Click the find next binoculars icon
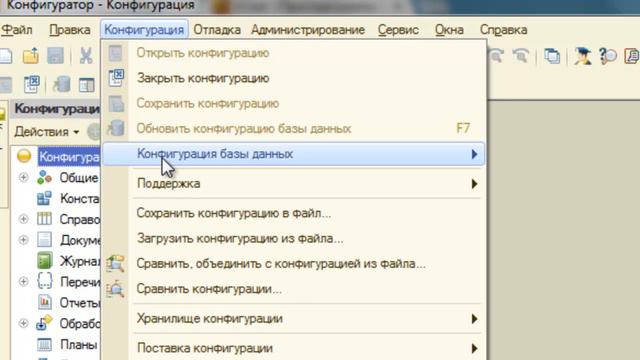The width and height of the screenshot is (640, 360). [496, 56]
